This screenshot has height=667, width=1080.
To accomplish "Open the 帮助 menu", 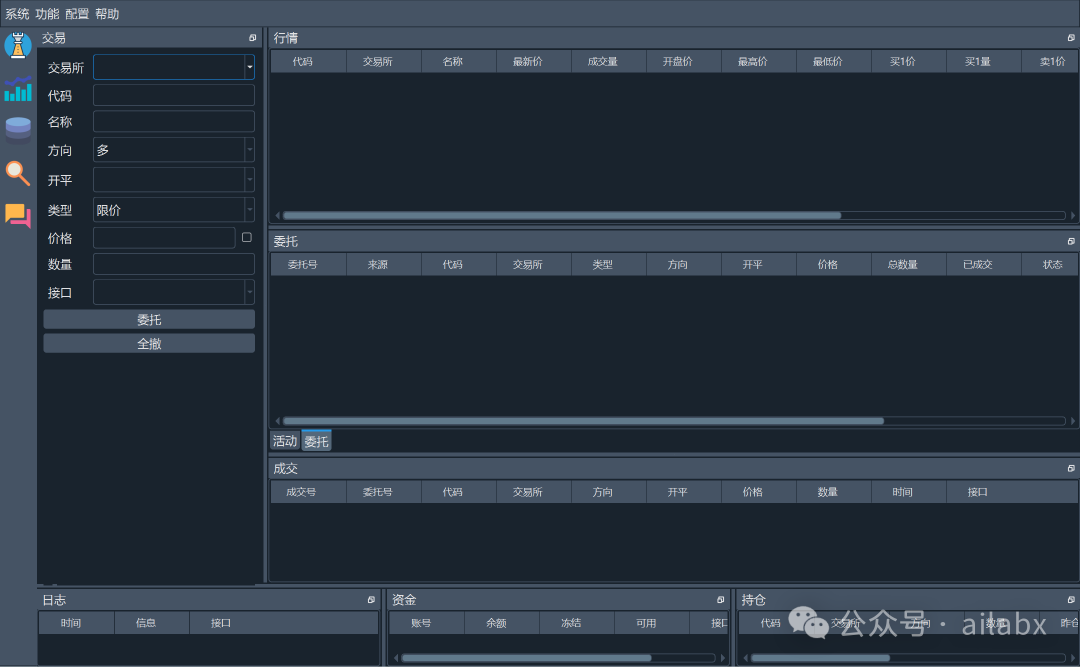I will (107, 14).
